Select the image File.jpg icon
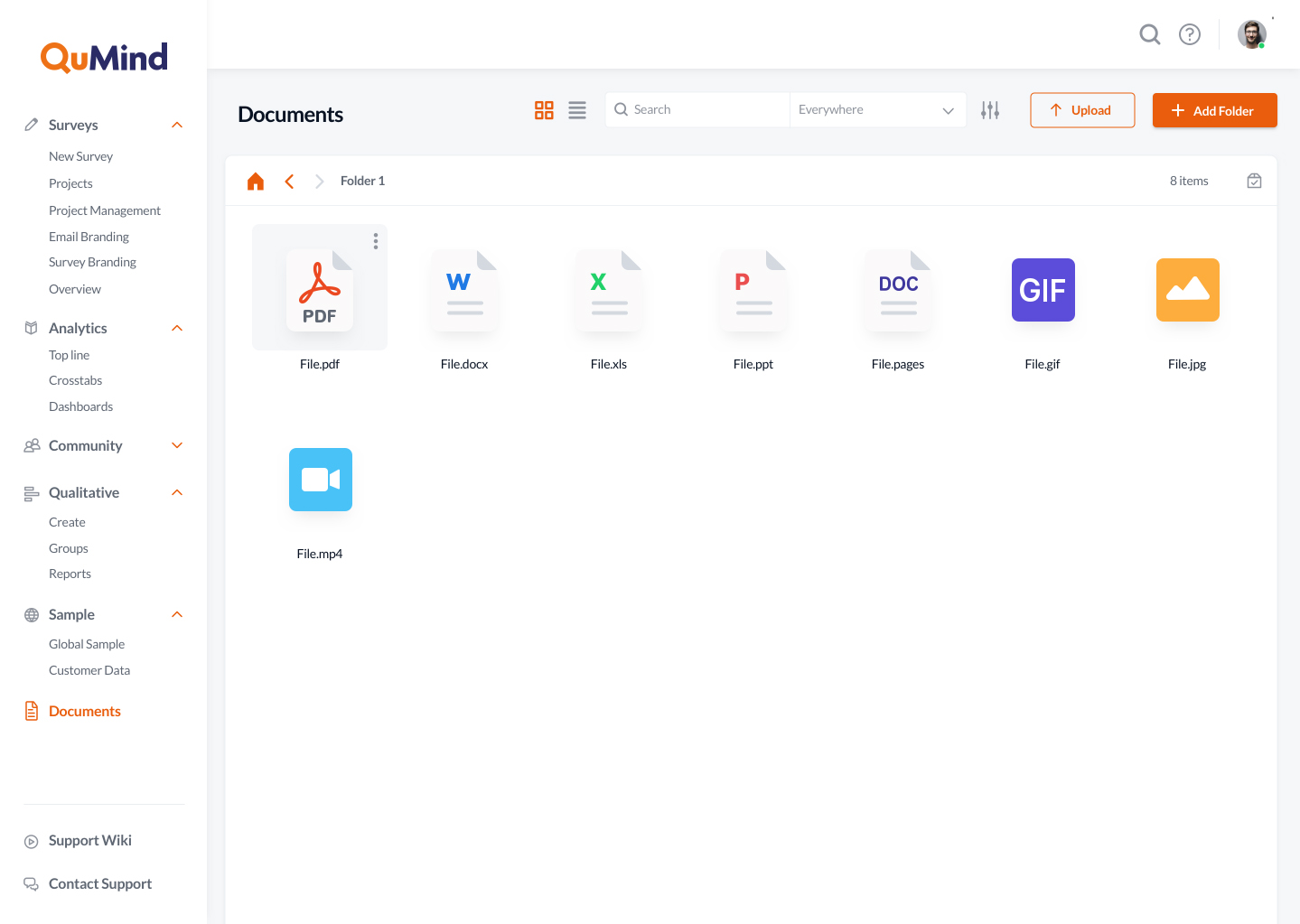Screen dimensions: 1300x924 tap(1188, 290)
